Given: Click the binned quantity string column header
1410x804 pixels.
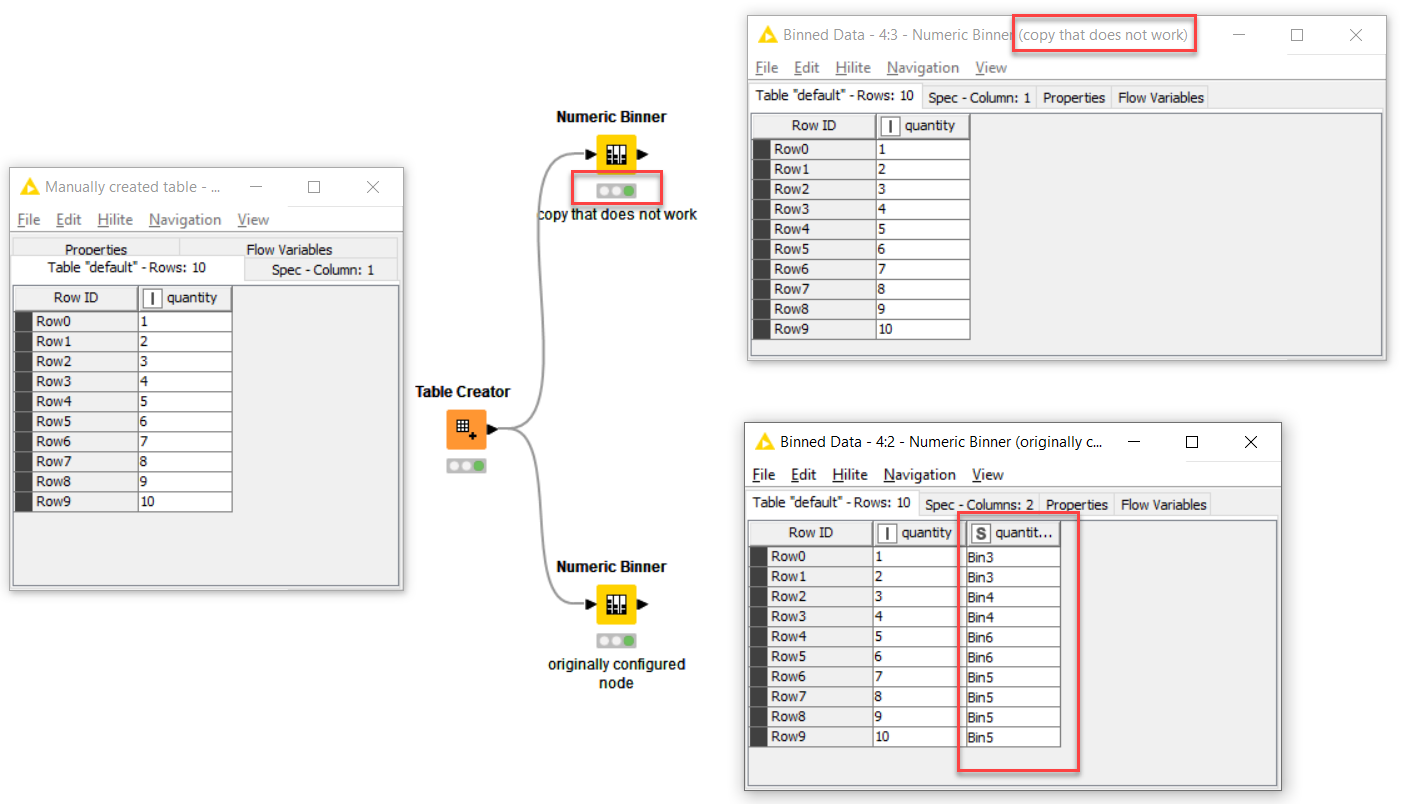Looking at the screenshot, I should (1009, 533).
